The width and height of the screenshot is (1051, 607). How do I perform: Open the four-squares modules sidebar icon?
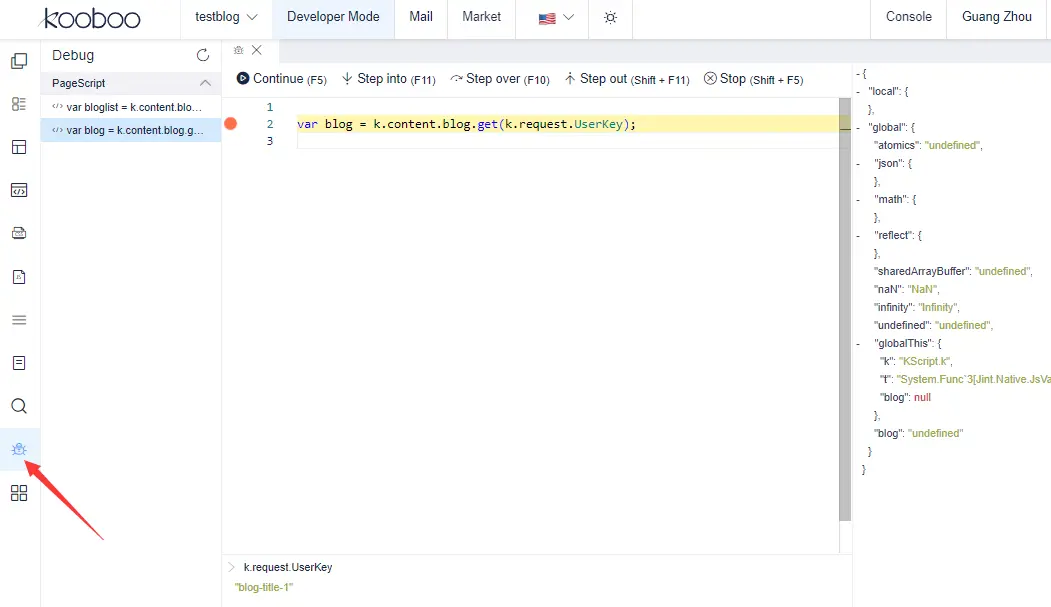click(19, 493)
